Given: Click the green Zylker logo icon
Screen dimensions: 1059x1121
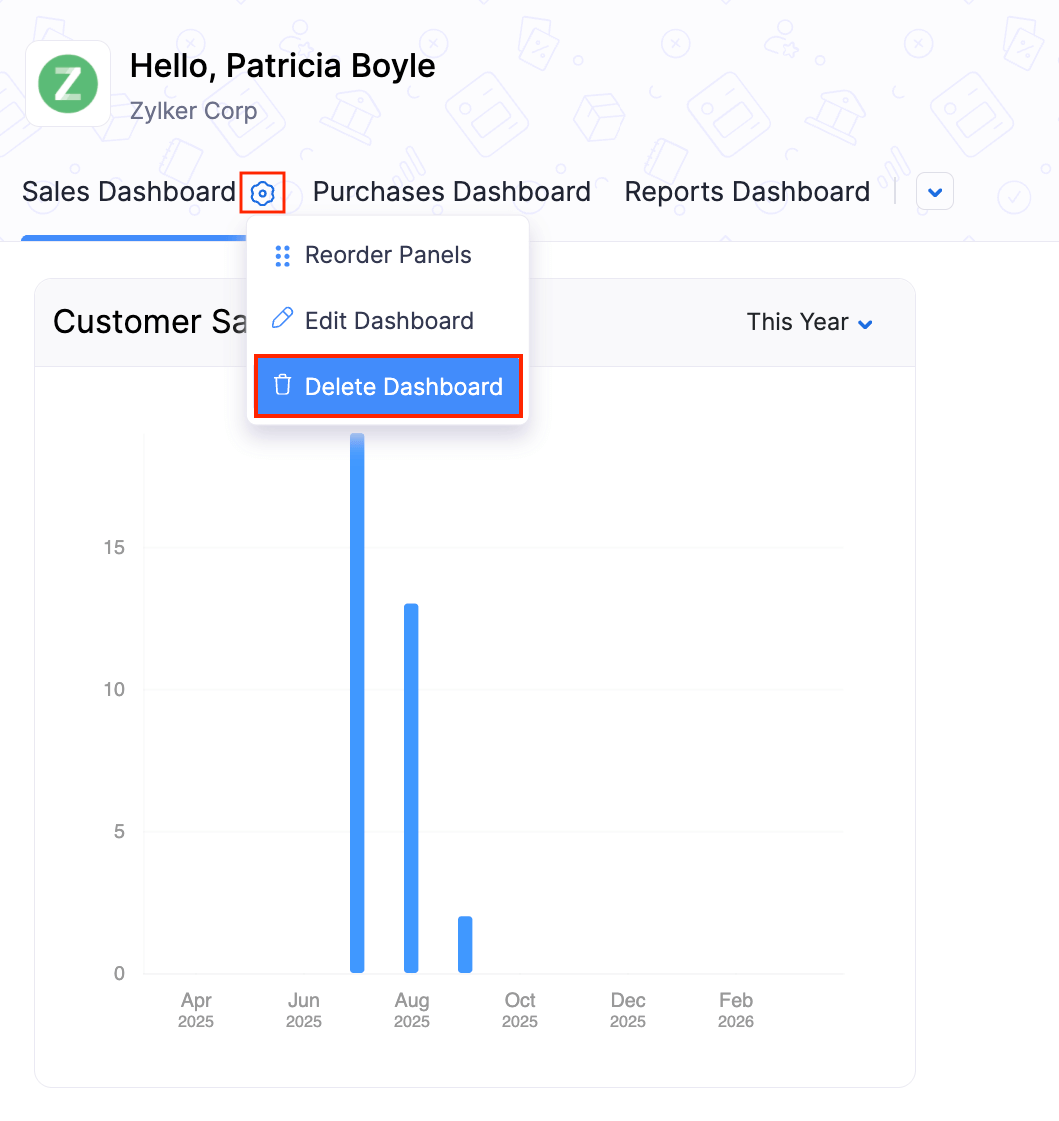Looking at the screenshot, I should click(67, 84).
